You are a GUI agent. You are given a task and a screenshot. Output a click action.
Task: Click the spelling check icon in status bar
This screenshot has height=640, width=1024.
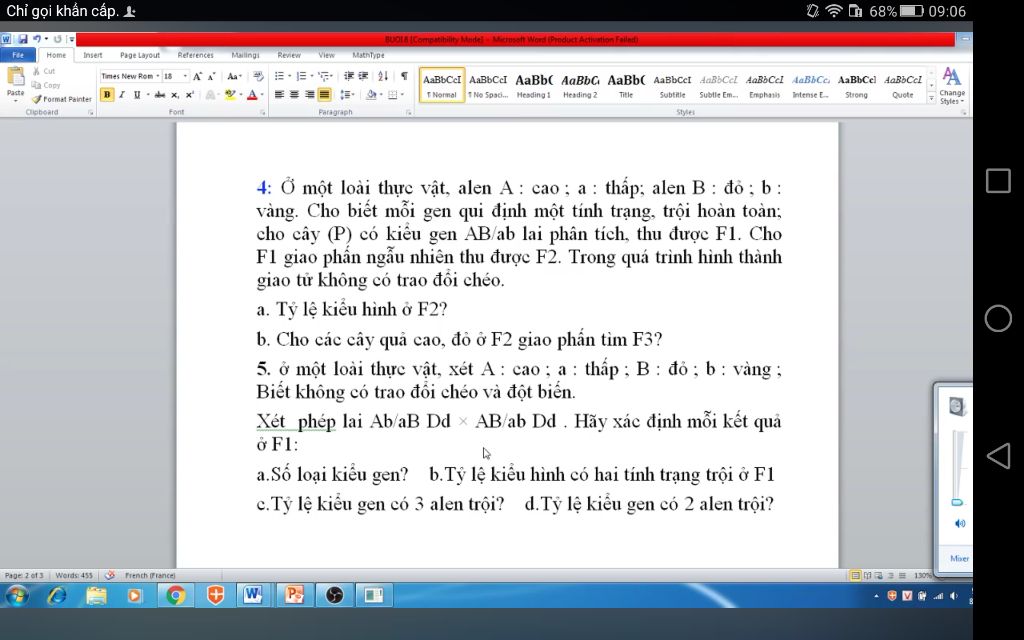click(110, 575)
